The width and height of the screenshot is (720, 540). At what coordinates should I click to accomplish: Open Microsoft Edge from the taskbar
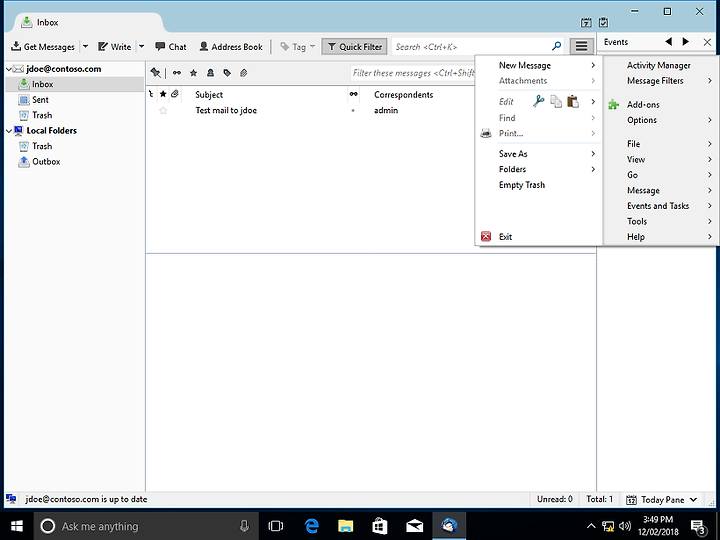(312, 526)
